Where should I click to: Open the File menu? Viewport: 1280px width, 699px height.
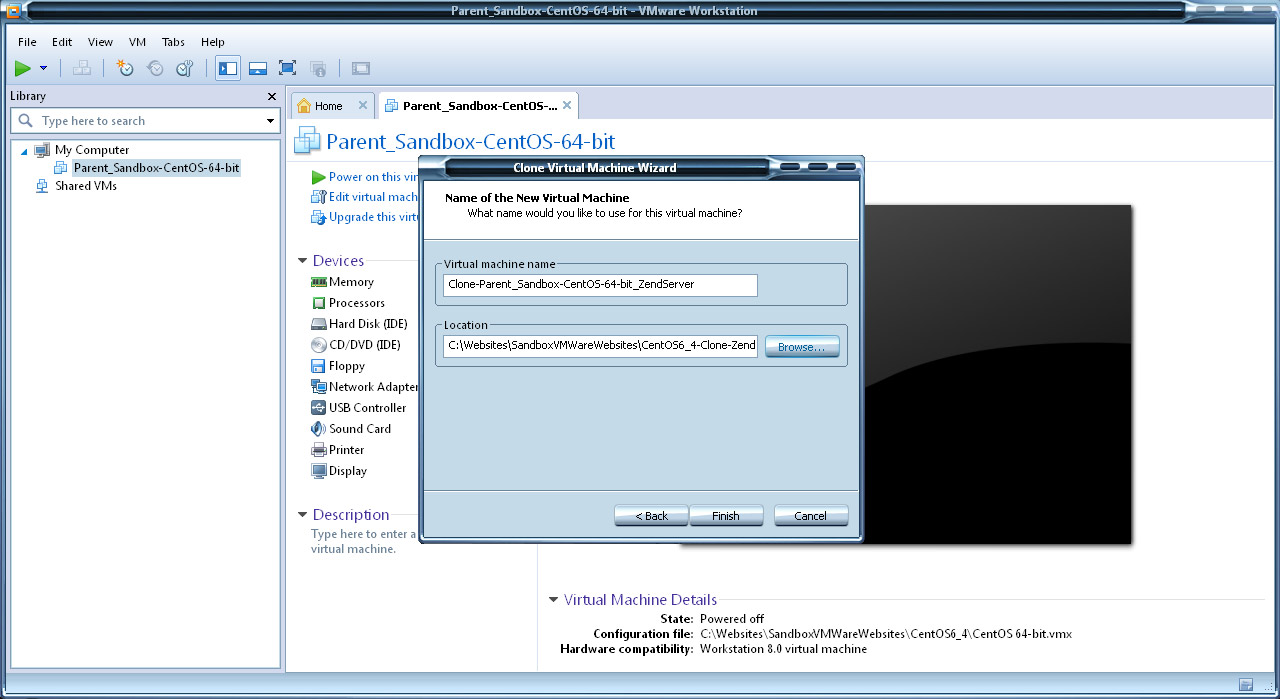[27, 42]
